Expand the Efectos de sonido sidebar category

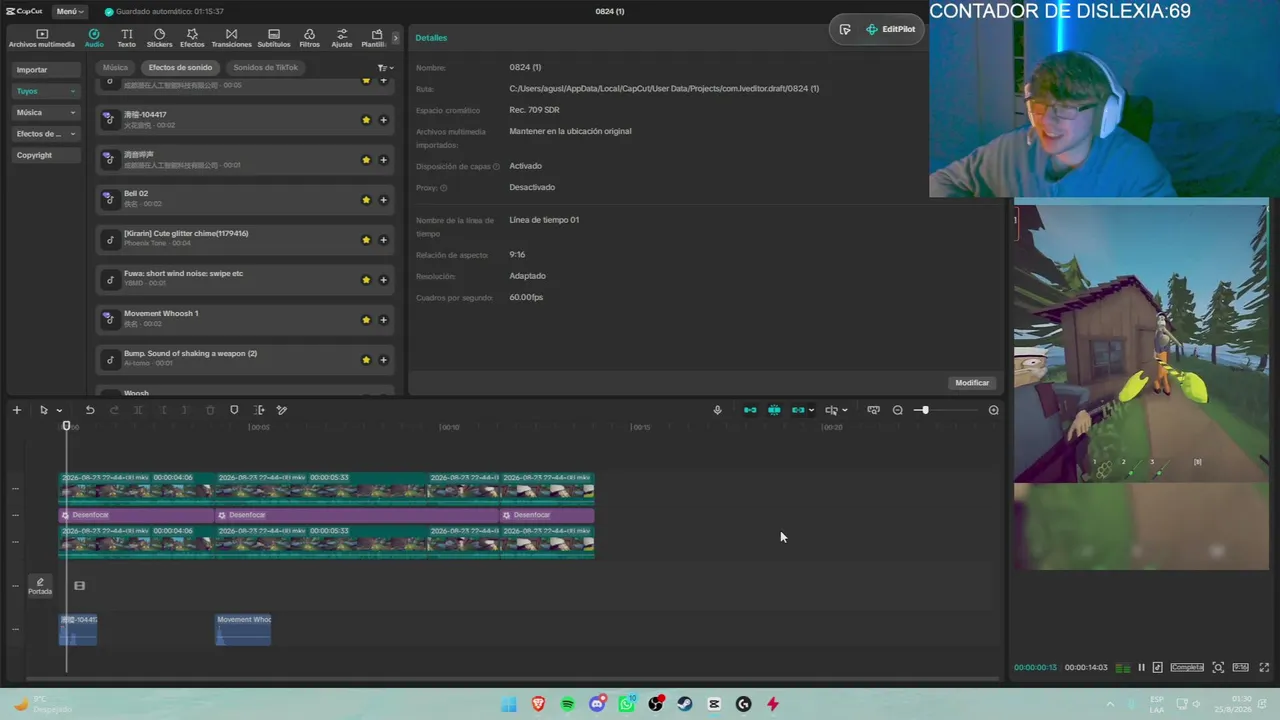point(46,134)
